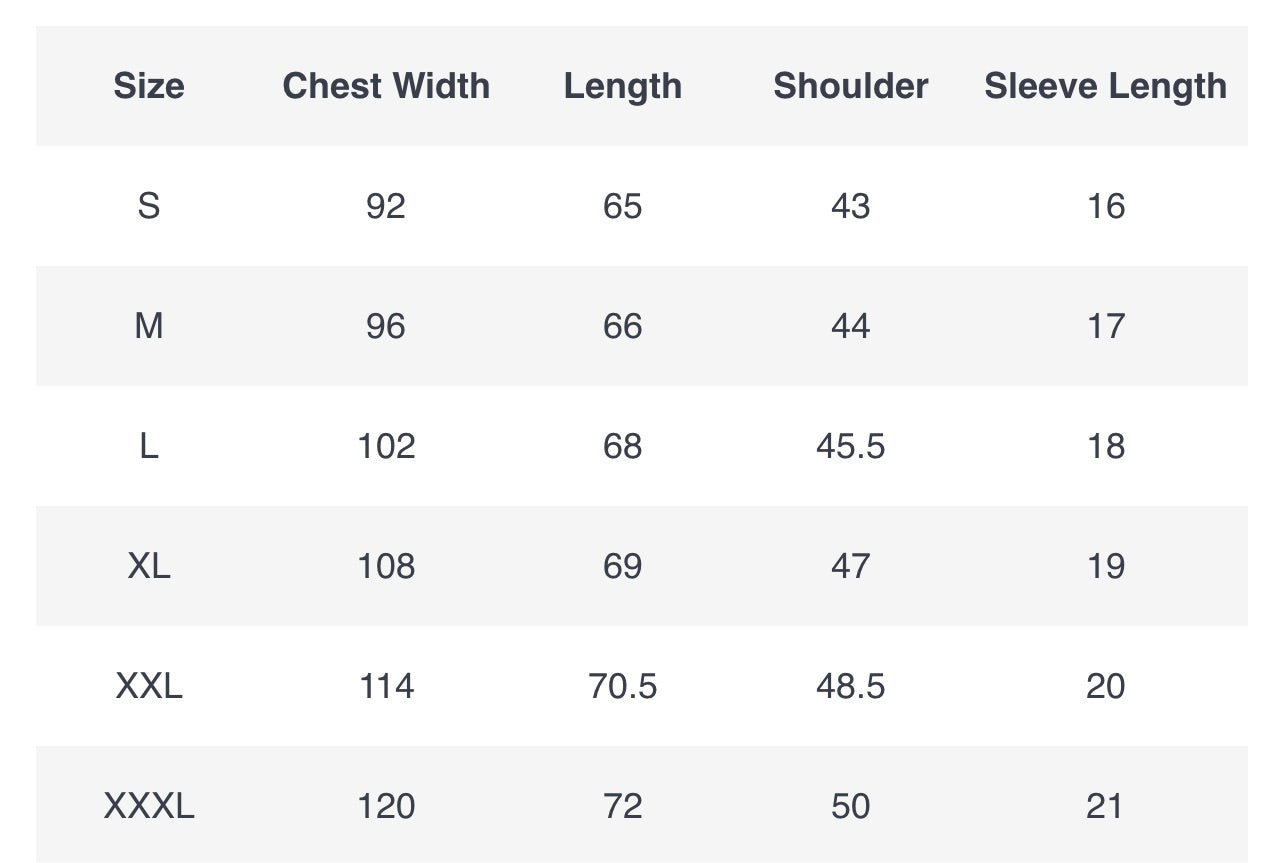Click the length value 70.5
Screen dimensions: 1284x863
click(x=622, y=686)
